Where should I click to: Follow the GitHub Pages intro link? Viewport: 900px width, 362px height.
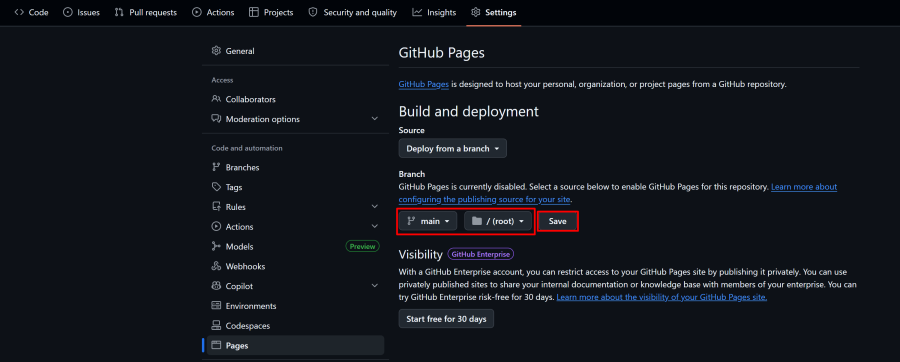coord(424,84)
